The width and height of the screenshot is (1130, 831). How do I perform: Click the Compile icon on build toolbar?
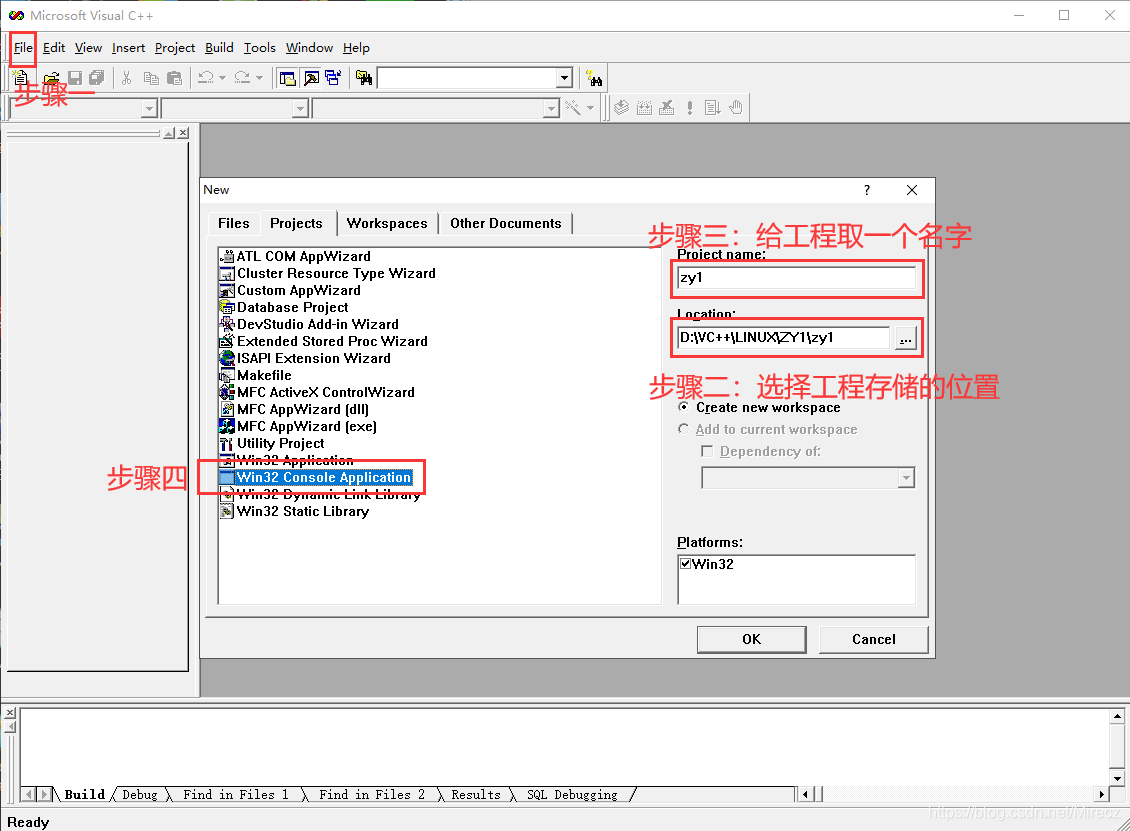(621, 108)
